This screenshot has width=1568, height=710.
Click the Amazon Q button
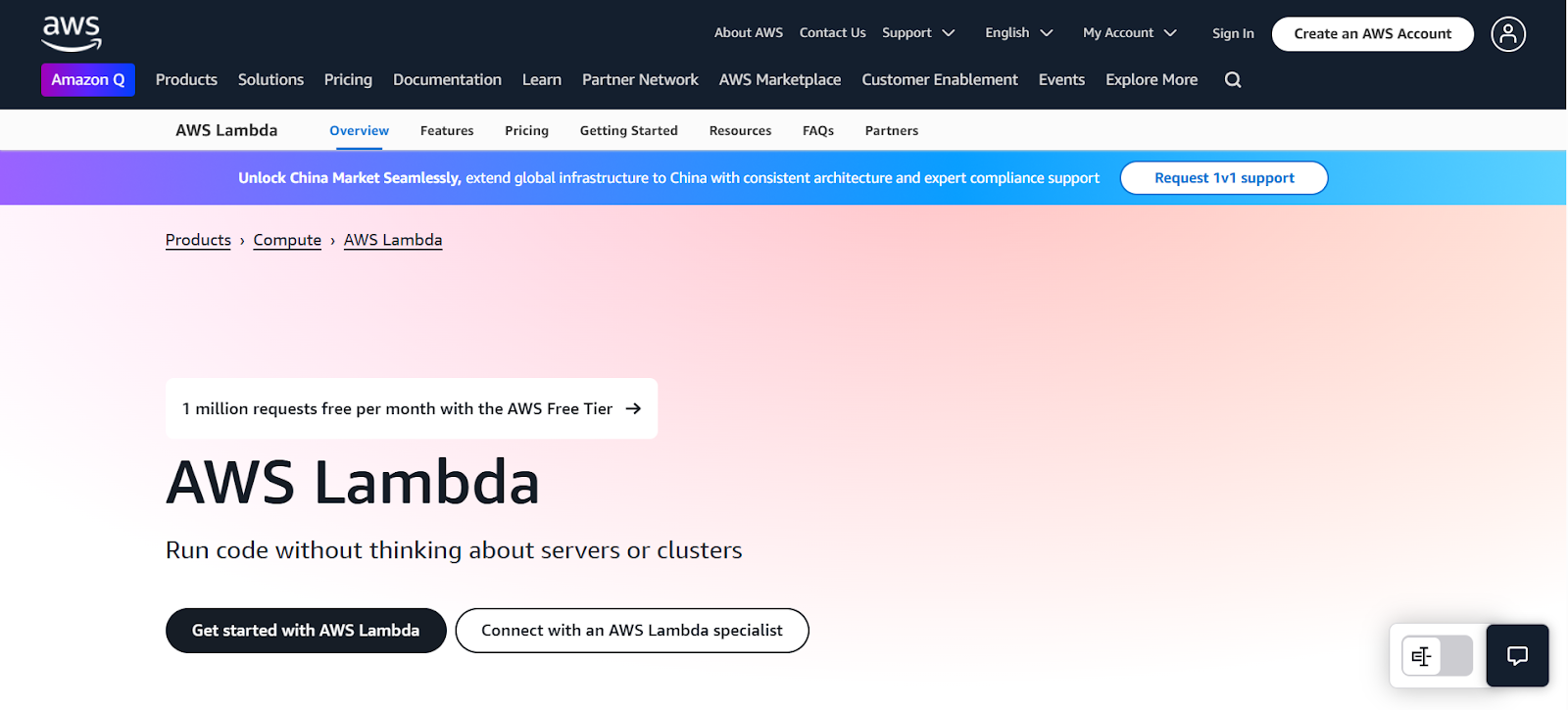(88, 80)
